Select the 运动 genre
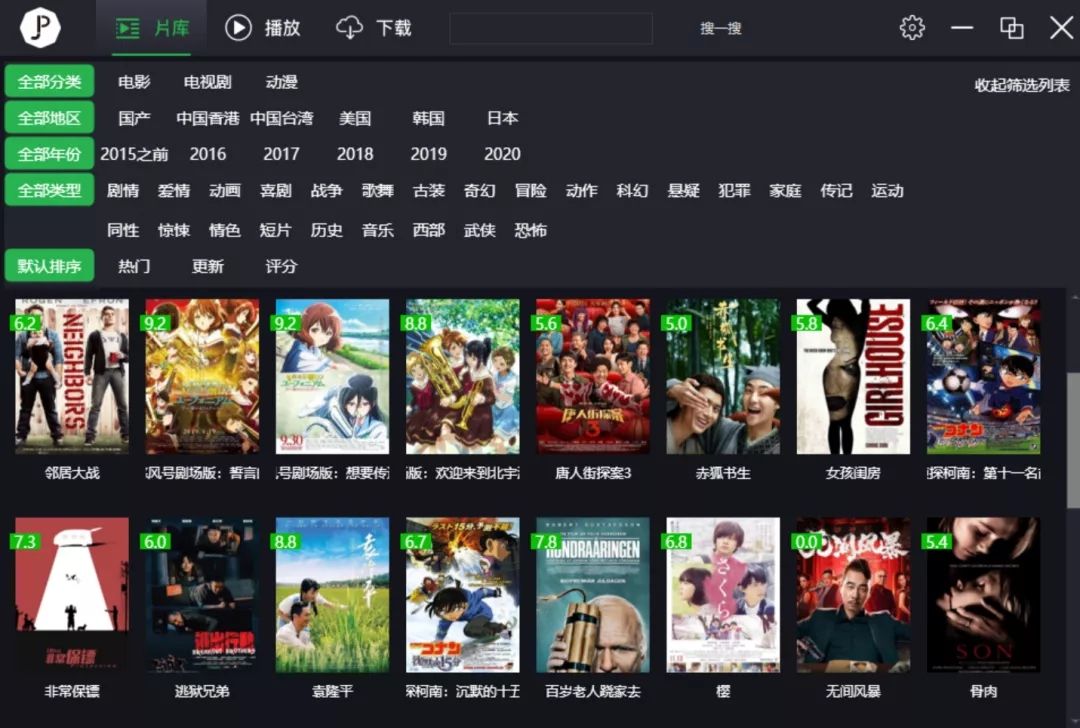1080x728 pixels. coord(887,191)
